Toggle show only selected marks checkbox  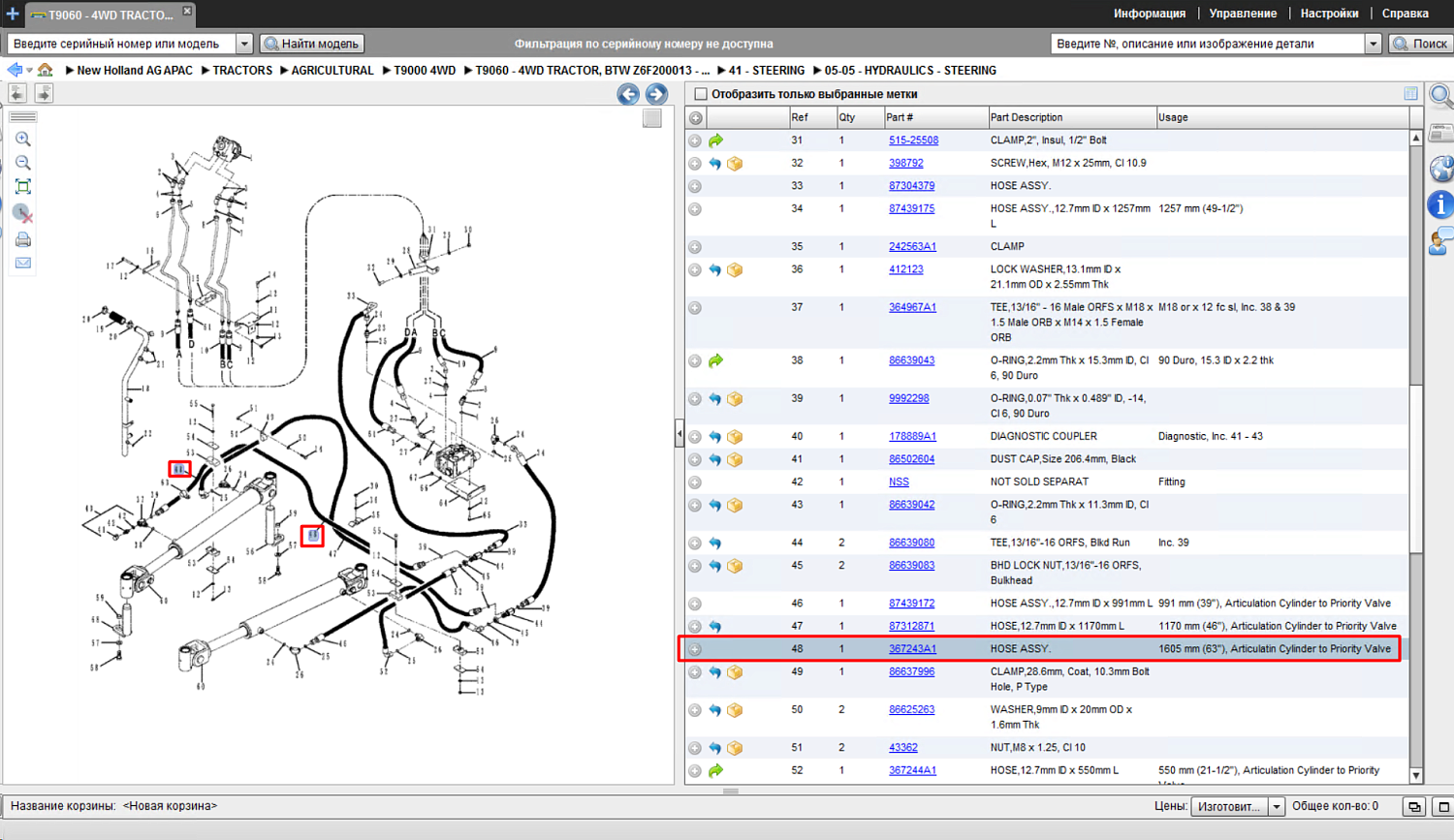[x=701, y=94]
